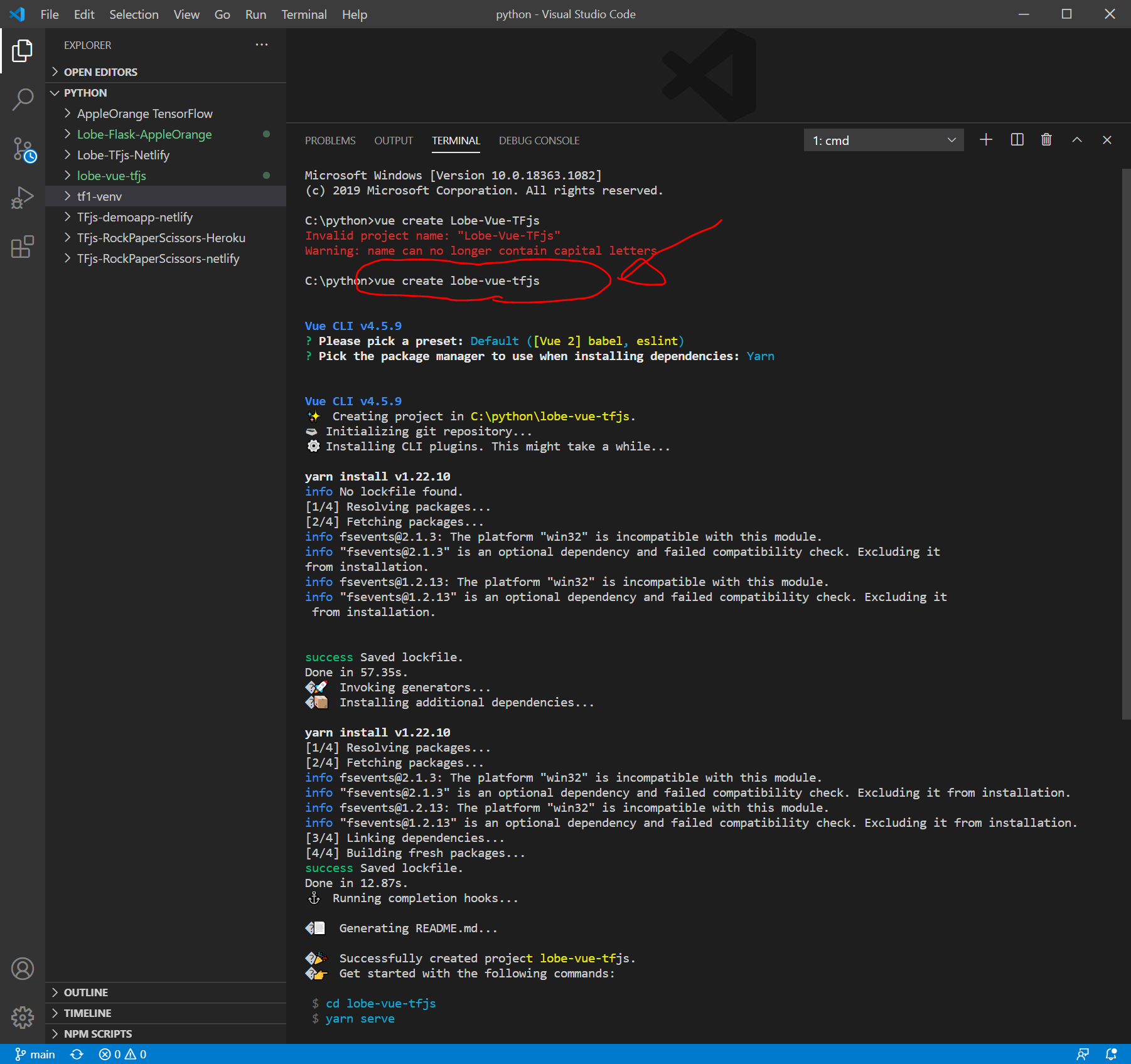Select the Terminal tab
The image size is (1131, 1064).
pos(456,141)
